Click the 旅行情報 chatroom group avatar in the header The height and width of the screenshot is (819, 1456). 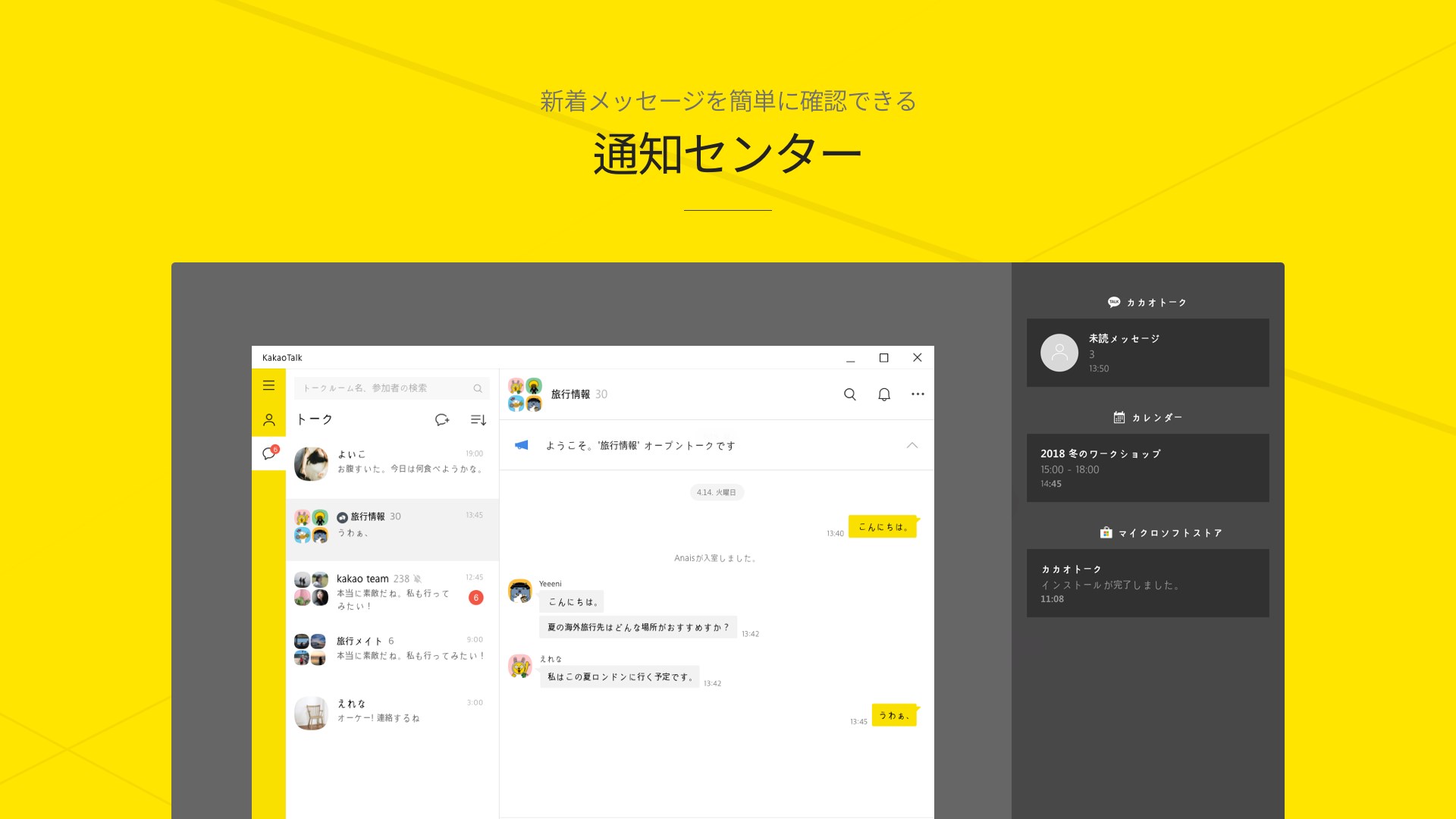(x=525, y=394)
